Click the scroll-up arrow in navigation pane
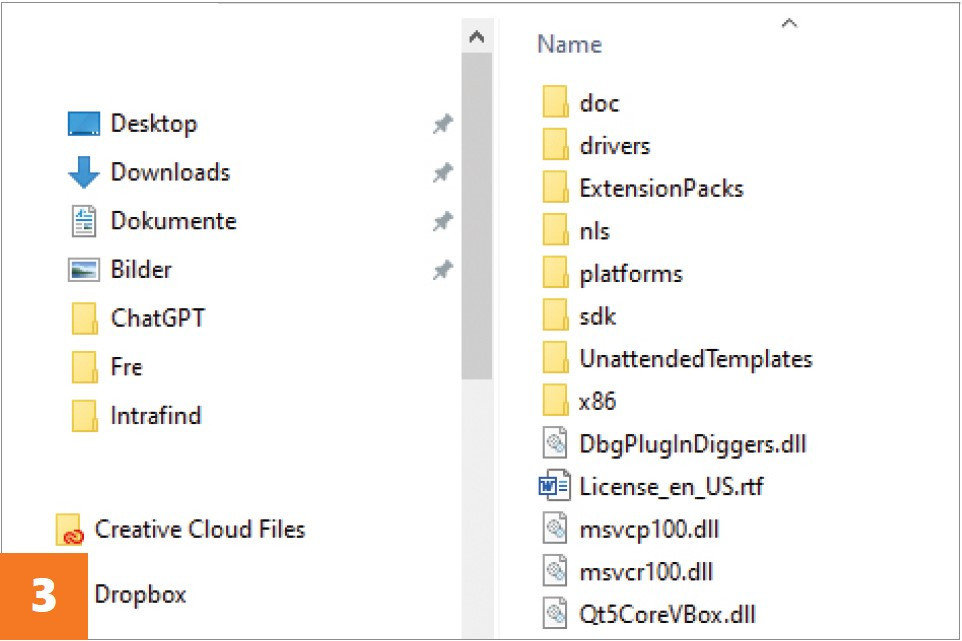Screen dimensions: 962x641 pyautogui.click(x=477, y=37)
